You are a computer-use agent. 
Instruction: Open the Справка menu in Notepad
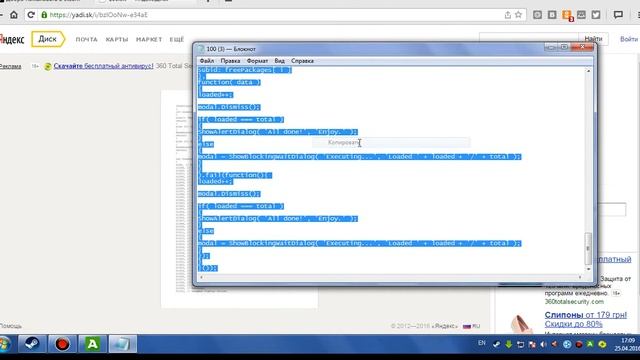pos(302,61)
